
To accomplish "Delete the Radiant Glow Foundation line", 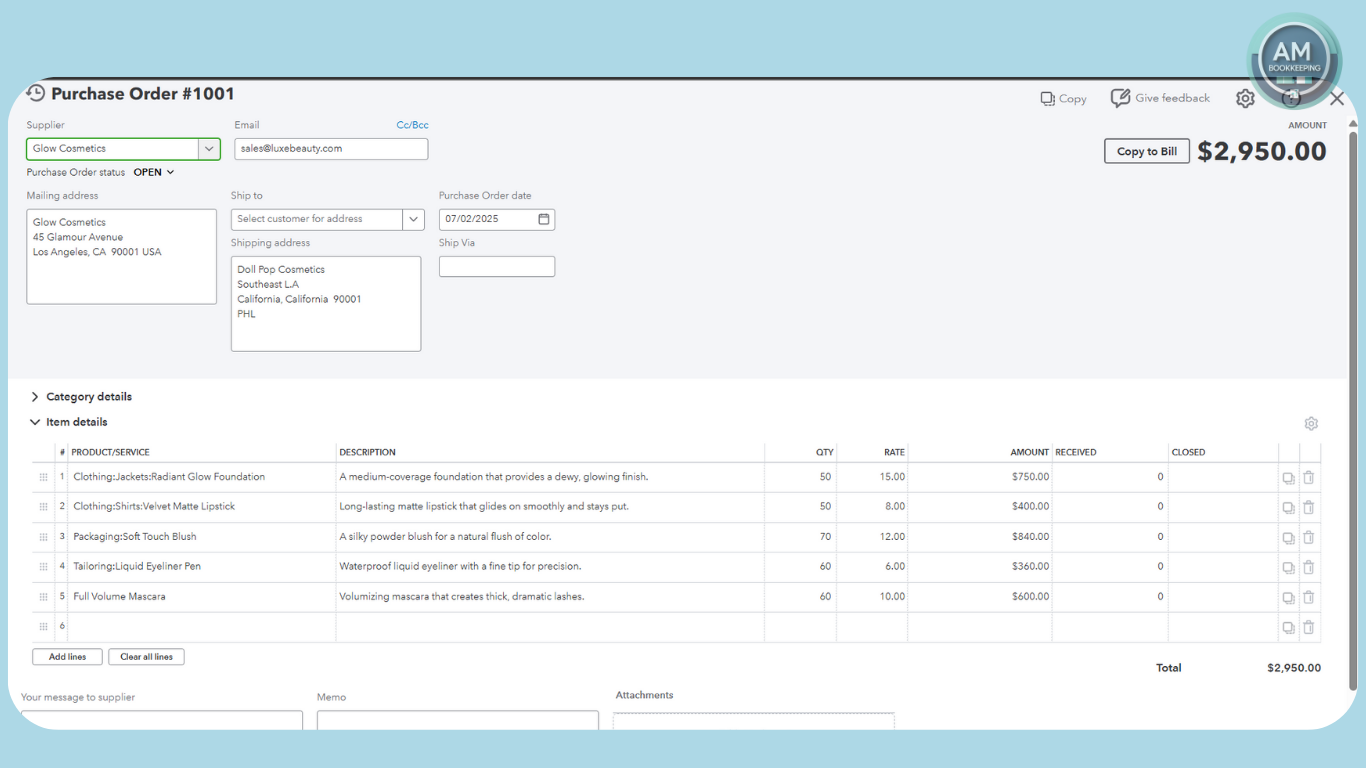I will 1308,478.
